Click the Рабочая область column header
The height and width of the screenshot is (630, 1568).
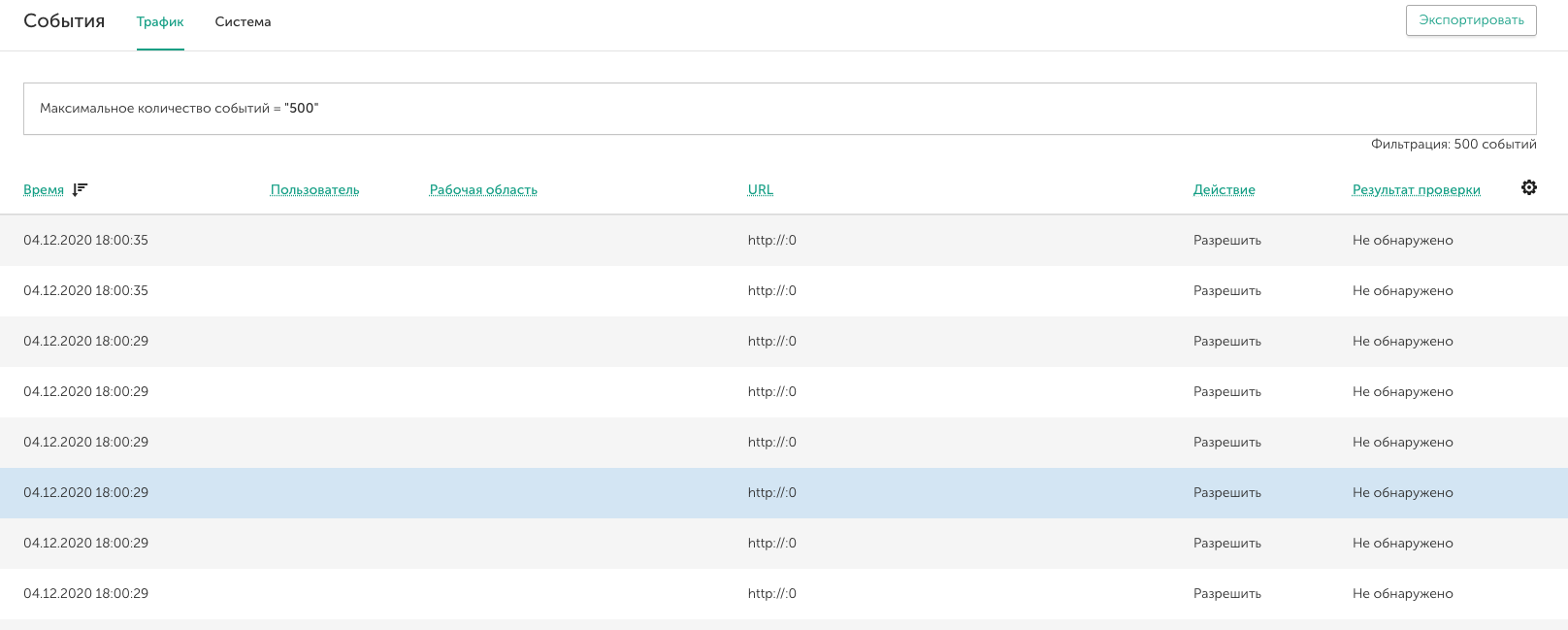[x=483, y=189]
